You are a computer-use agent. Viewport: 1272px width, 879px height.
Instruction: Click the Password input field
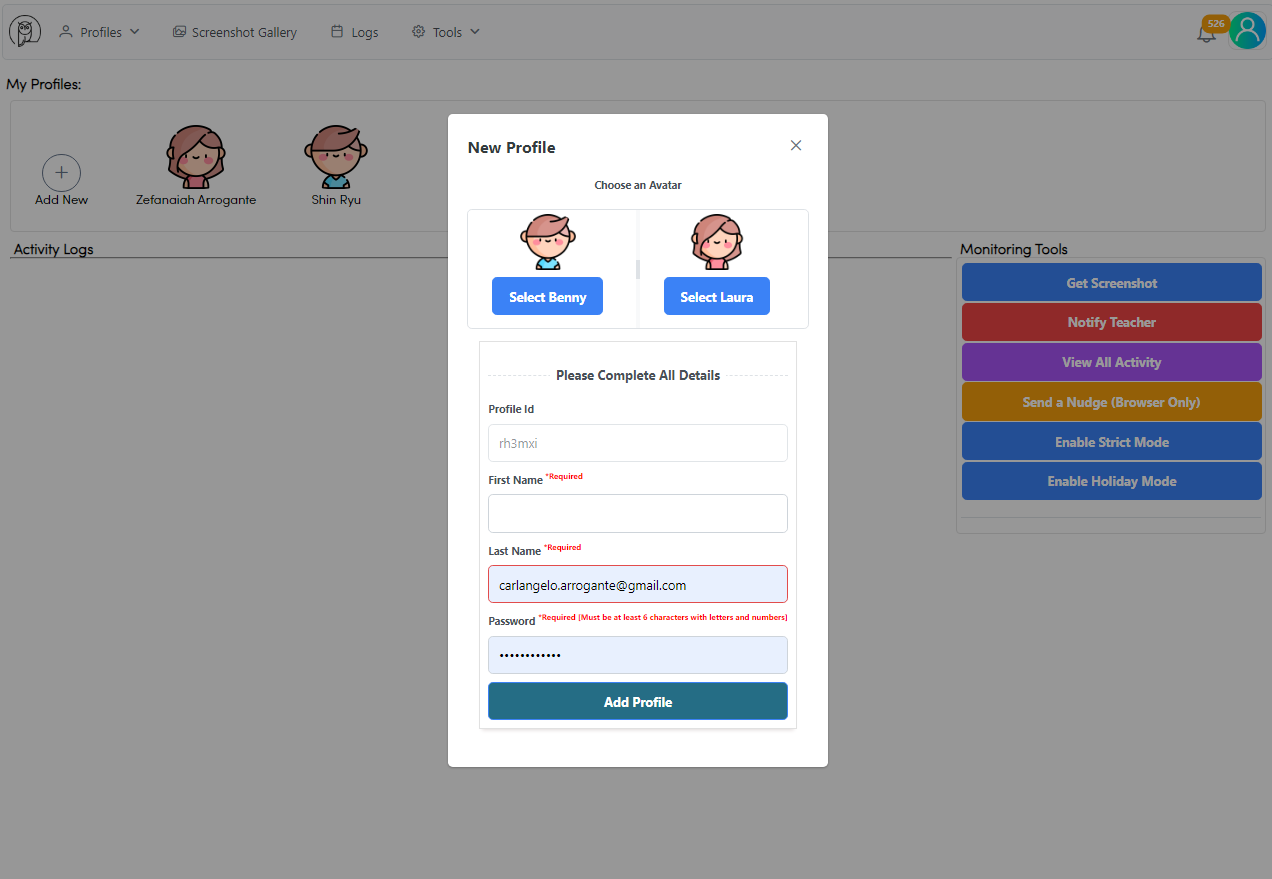pos(637,655)
